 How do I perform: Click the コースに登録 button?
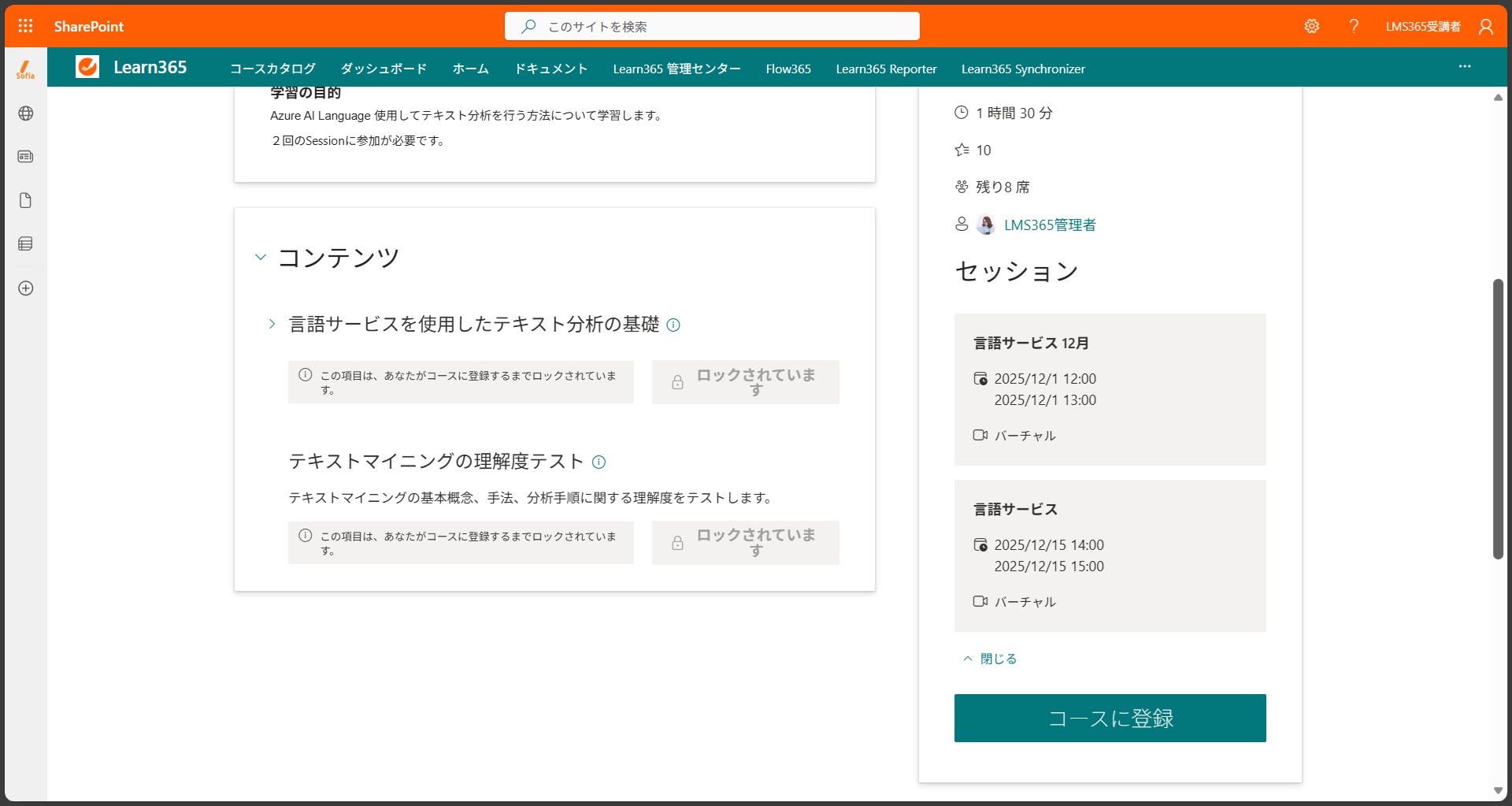[1110, 718]
